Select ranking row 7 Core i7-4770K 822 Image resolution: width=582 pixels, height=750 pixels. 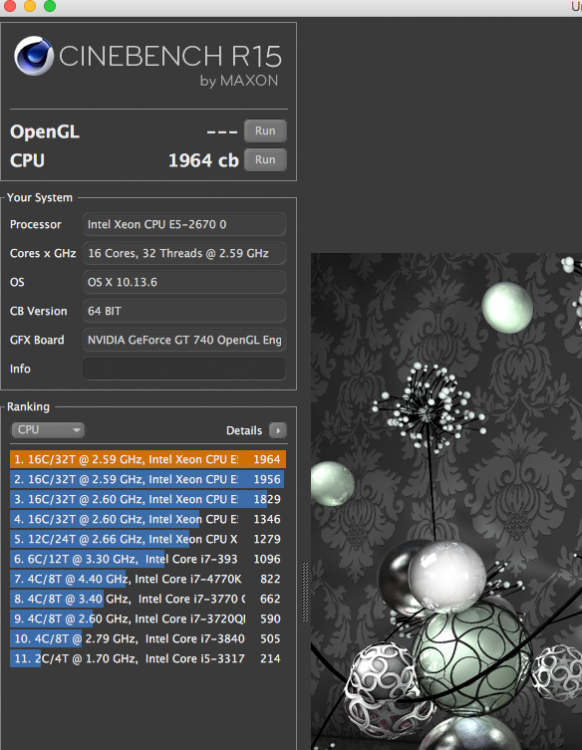(x=148, y=579)
